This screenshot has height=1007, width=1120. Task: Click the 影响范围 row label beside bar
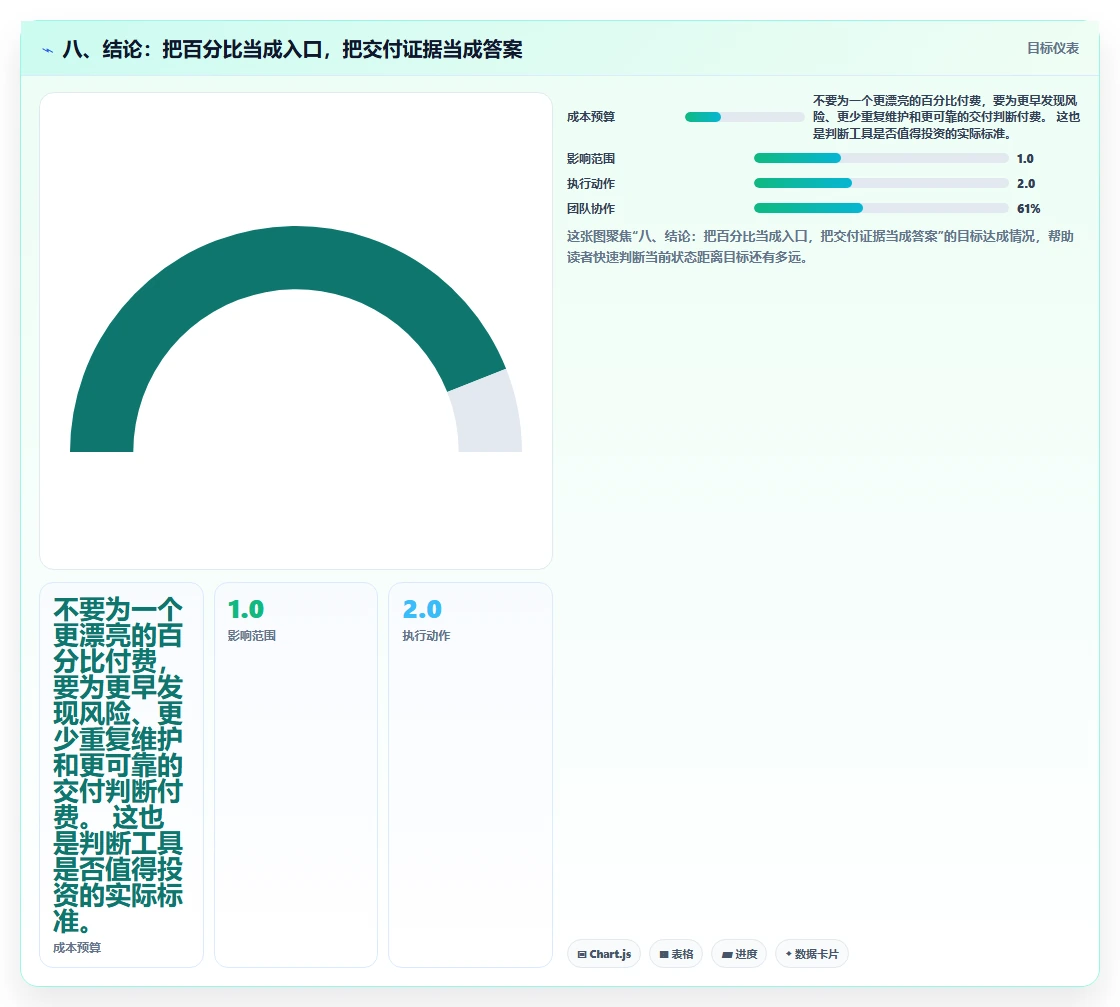click(591, 159)
